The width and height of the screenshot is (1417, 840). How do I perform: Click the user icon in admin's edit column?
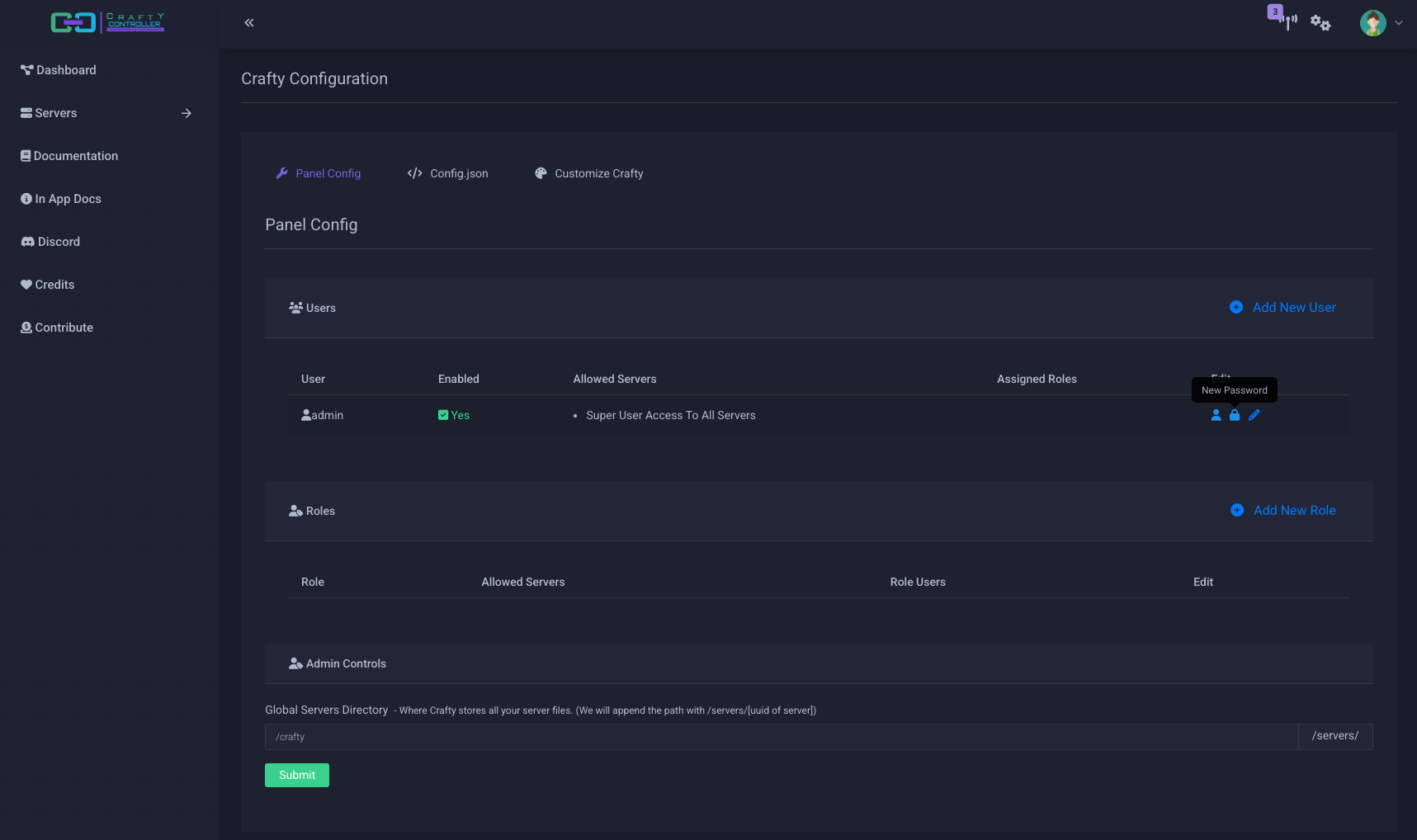click(x=1216, y=415)
